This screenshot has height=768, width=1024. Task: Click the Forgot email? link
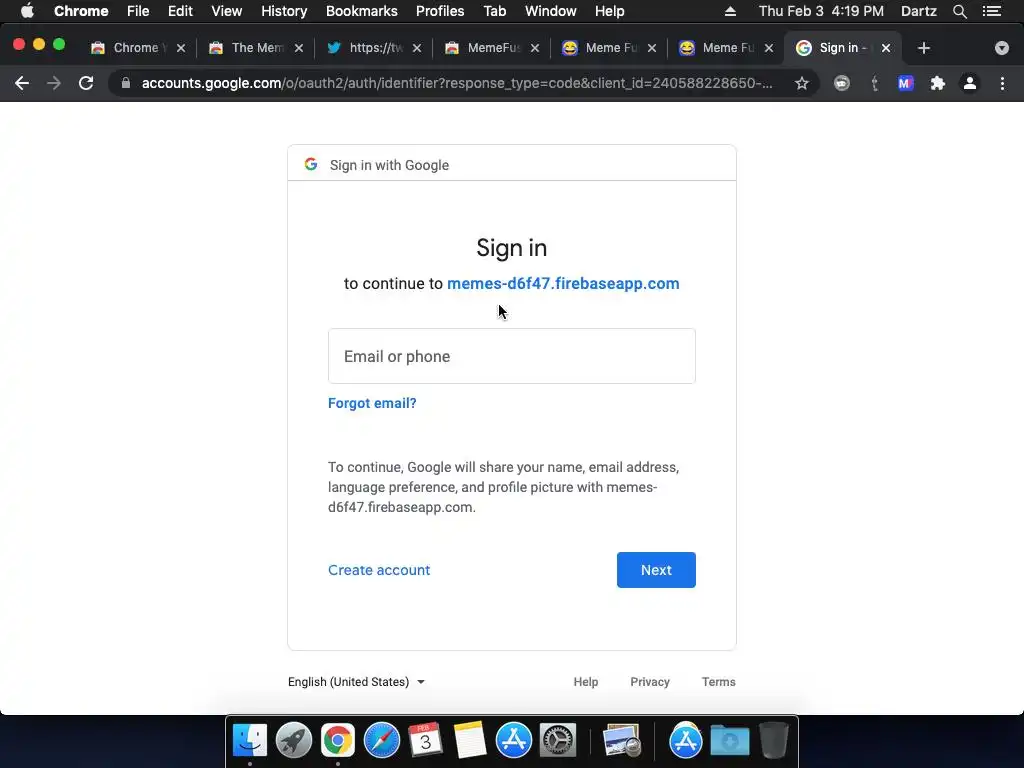coord(372,403)
